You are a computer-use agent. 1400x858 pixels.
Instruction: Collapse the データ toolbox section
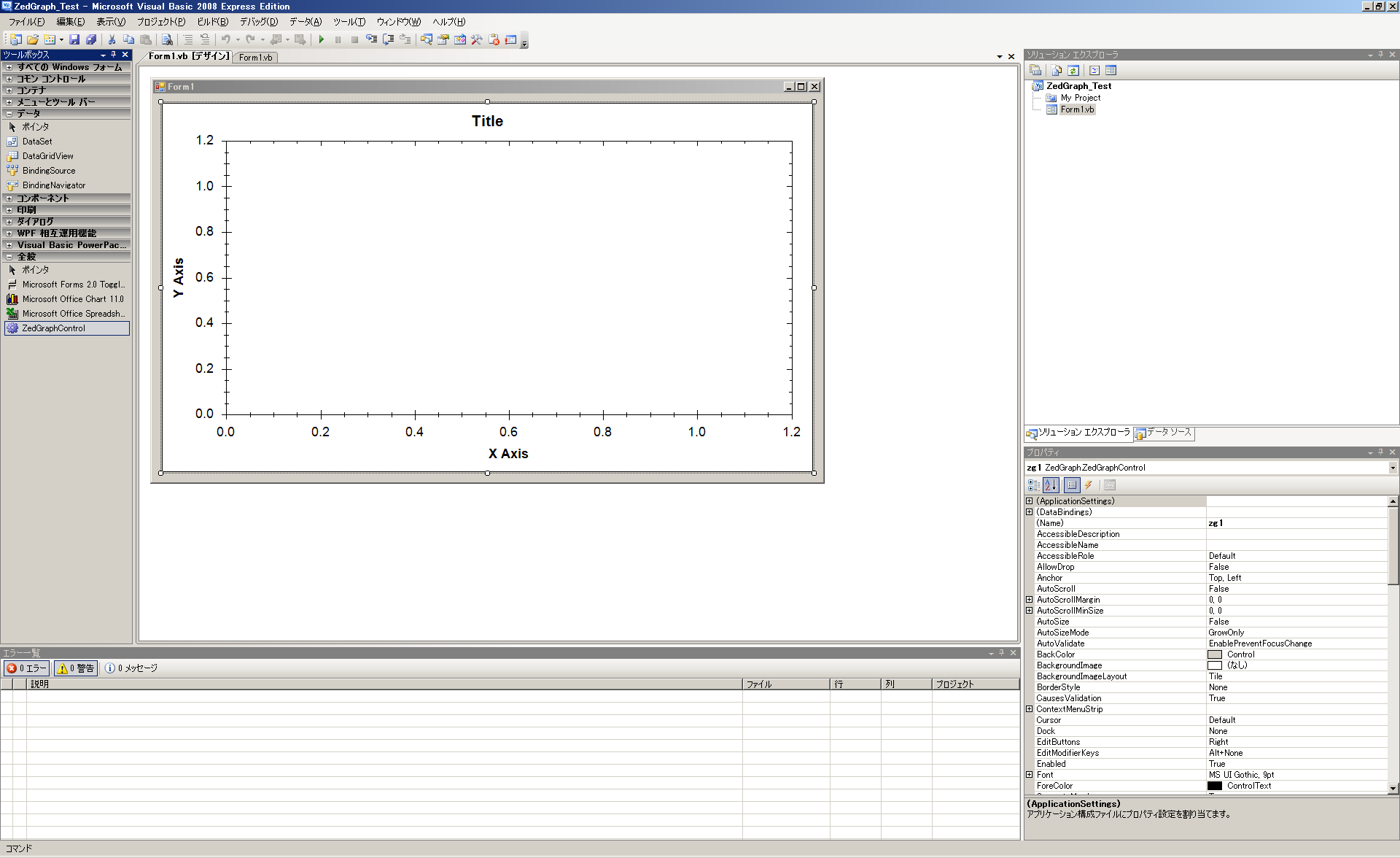[8, 113]
